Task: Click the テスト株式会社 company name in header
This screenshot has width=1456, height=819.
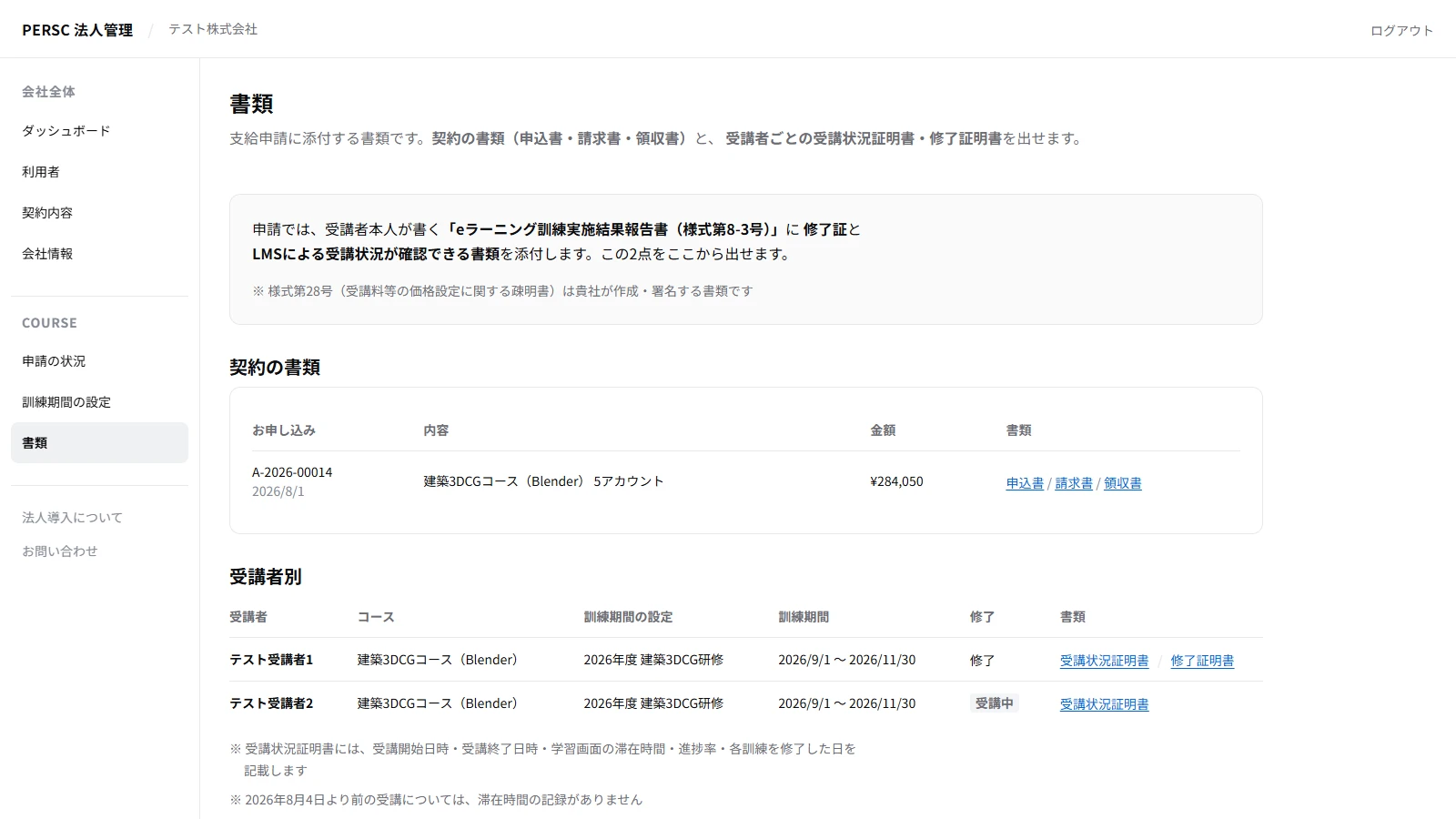Action: tap(213, 29)
